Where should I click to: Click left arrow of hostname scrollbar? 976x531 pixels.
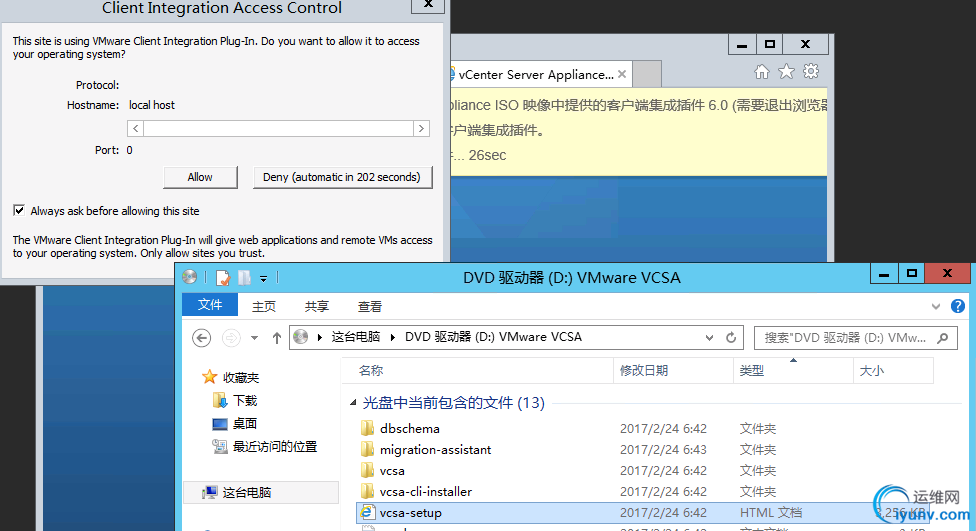pos(136,128)
